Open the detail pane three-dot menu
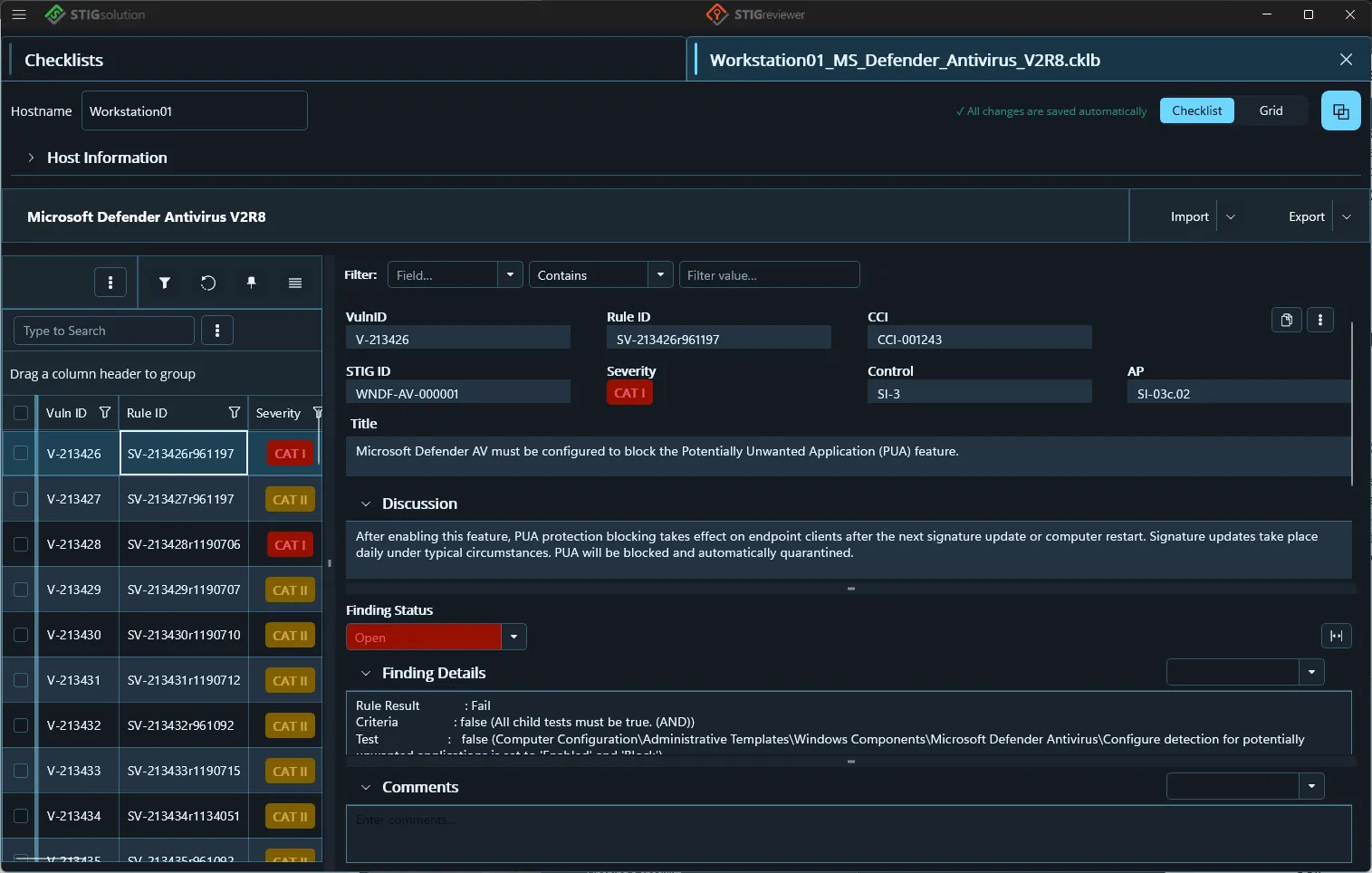The image size is (1372, 873). click(x=1320, y=320)
